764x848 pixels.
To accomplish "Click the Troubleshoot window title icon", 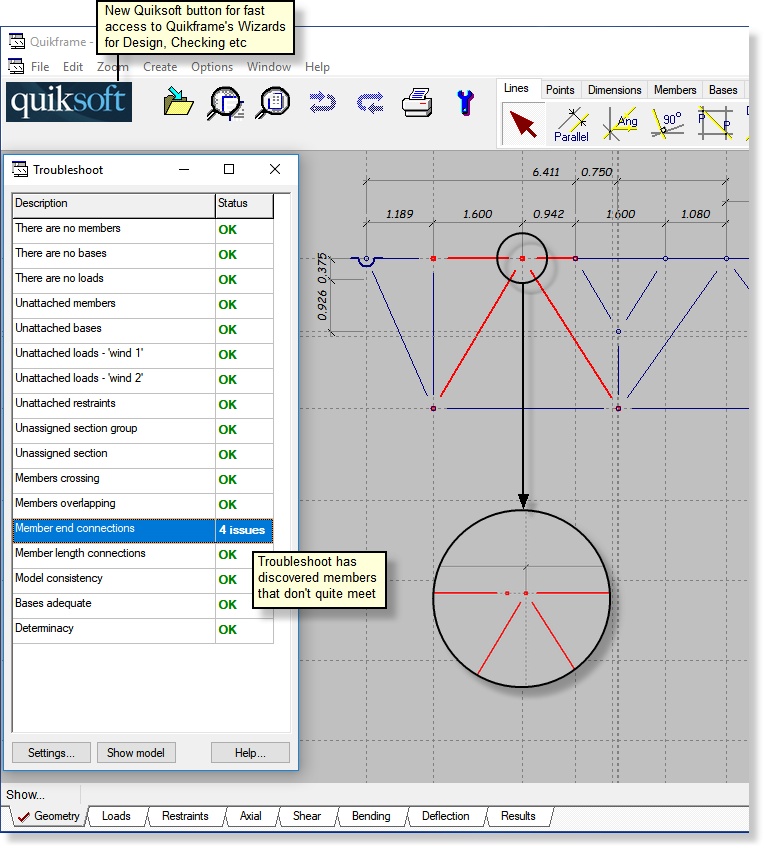I will coord(20,169).
